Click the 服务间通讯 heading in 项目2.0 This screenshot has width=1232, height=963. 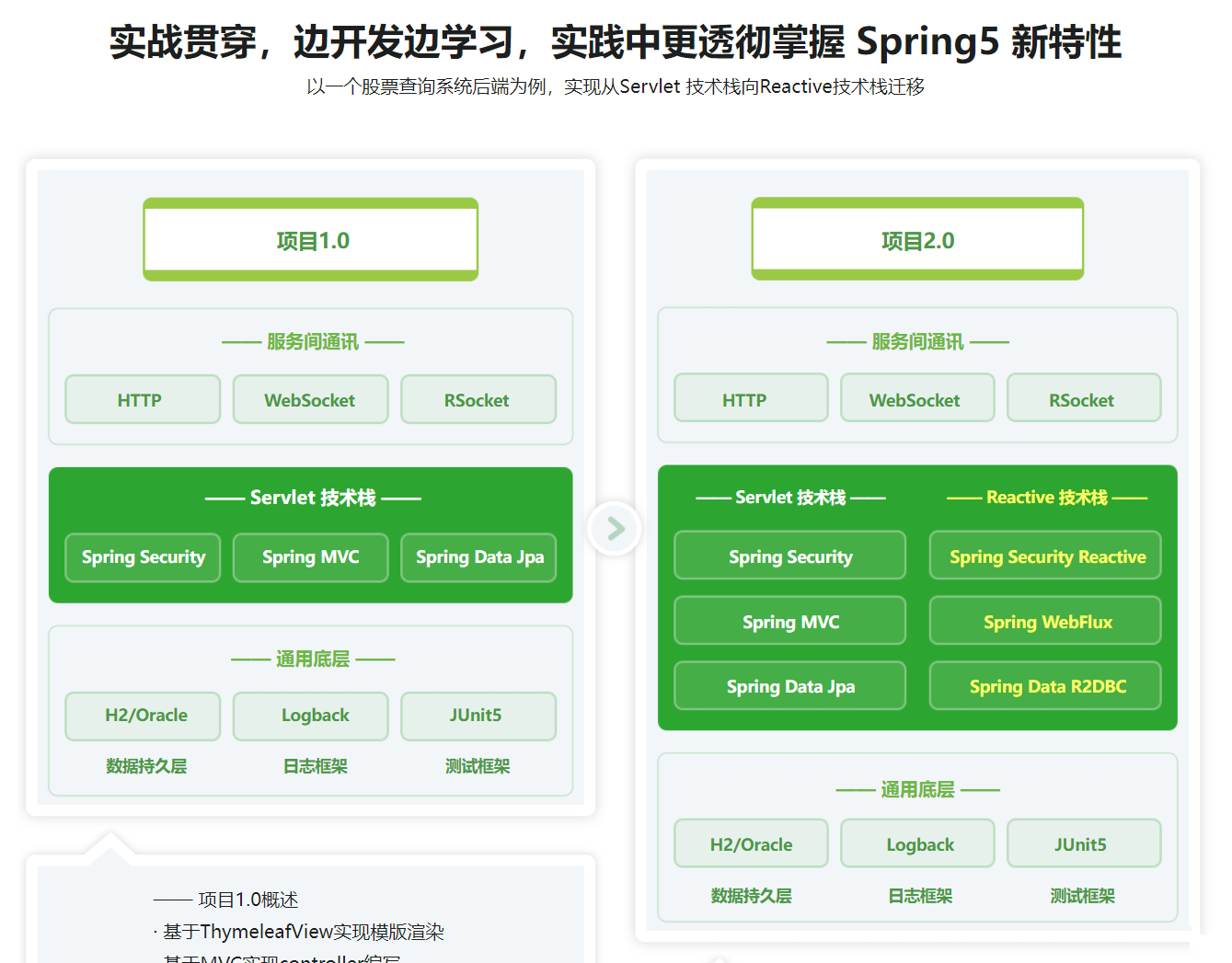coord(917,342)
